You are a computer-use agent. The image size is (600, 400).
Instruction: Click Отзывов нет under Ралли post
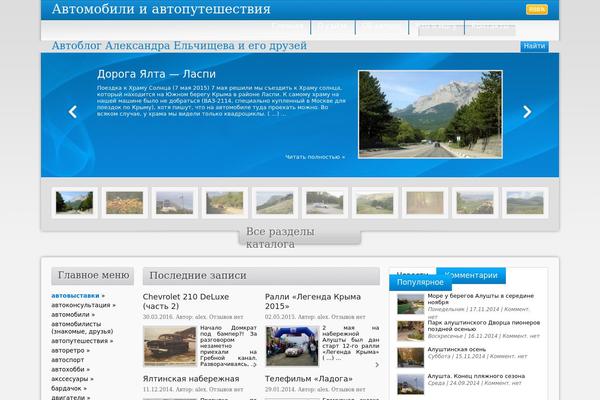tap(347, 317)
